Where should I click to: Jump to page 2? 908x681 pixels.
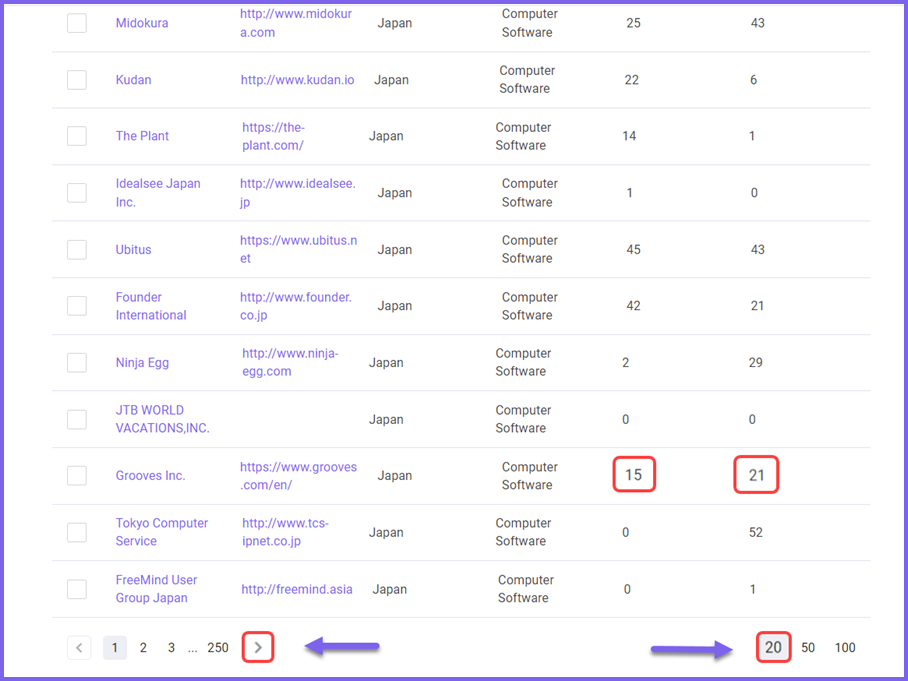[143, 647]
